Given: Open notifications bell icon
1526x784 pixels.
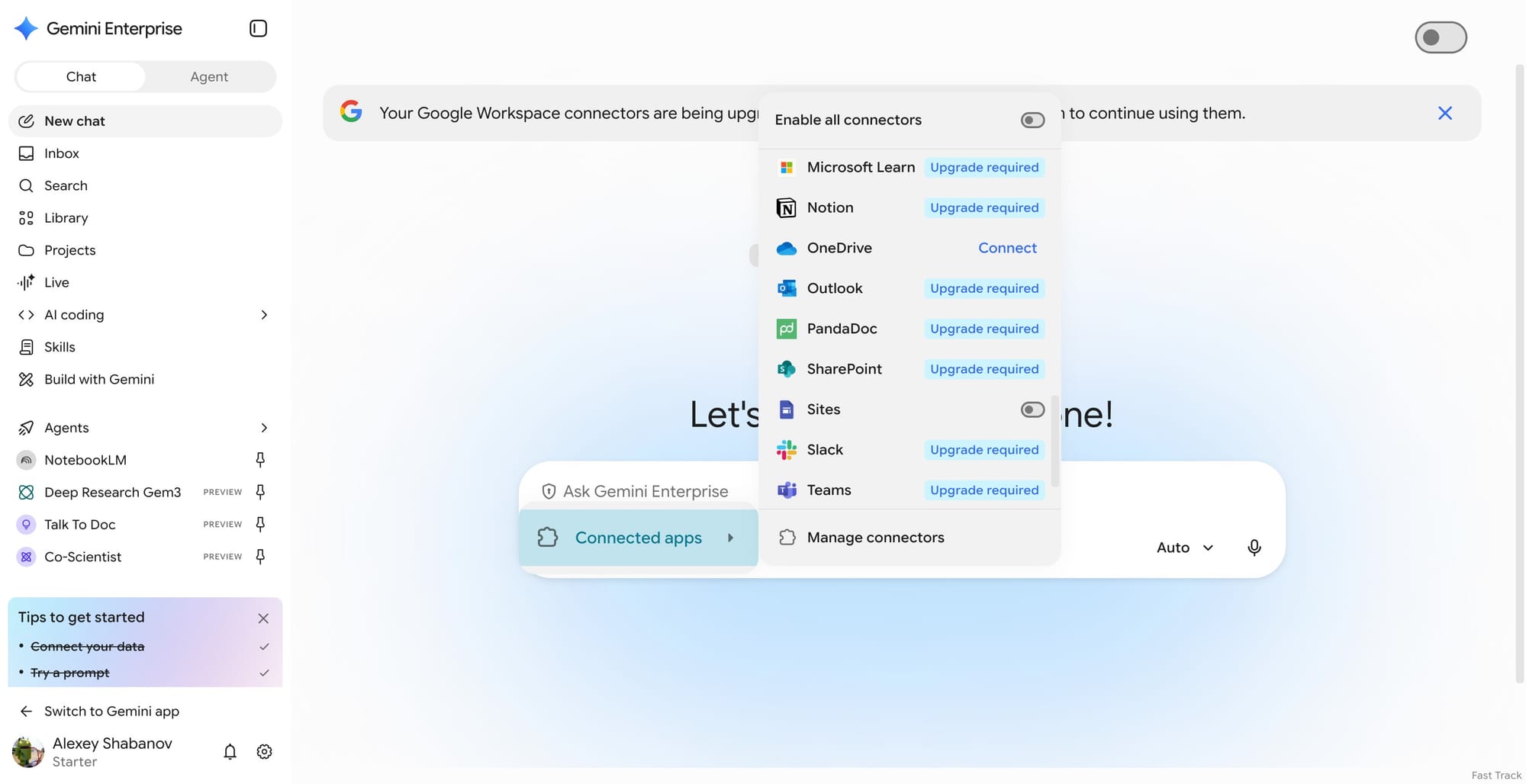Looking at the screenshot, I should point(230,752).
